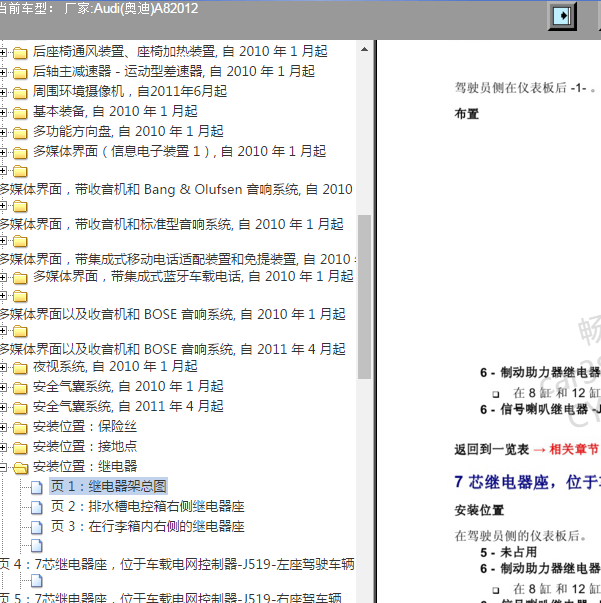Expand 安装位置：保险丝 folder node
Image resolution: width=601 pixels, height=603 pixels.
pos(3,427)
